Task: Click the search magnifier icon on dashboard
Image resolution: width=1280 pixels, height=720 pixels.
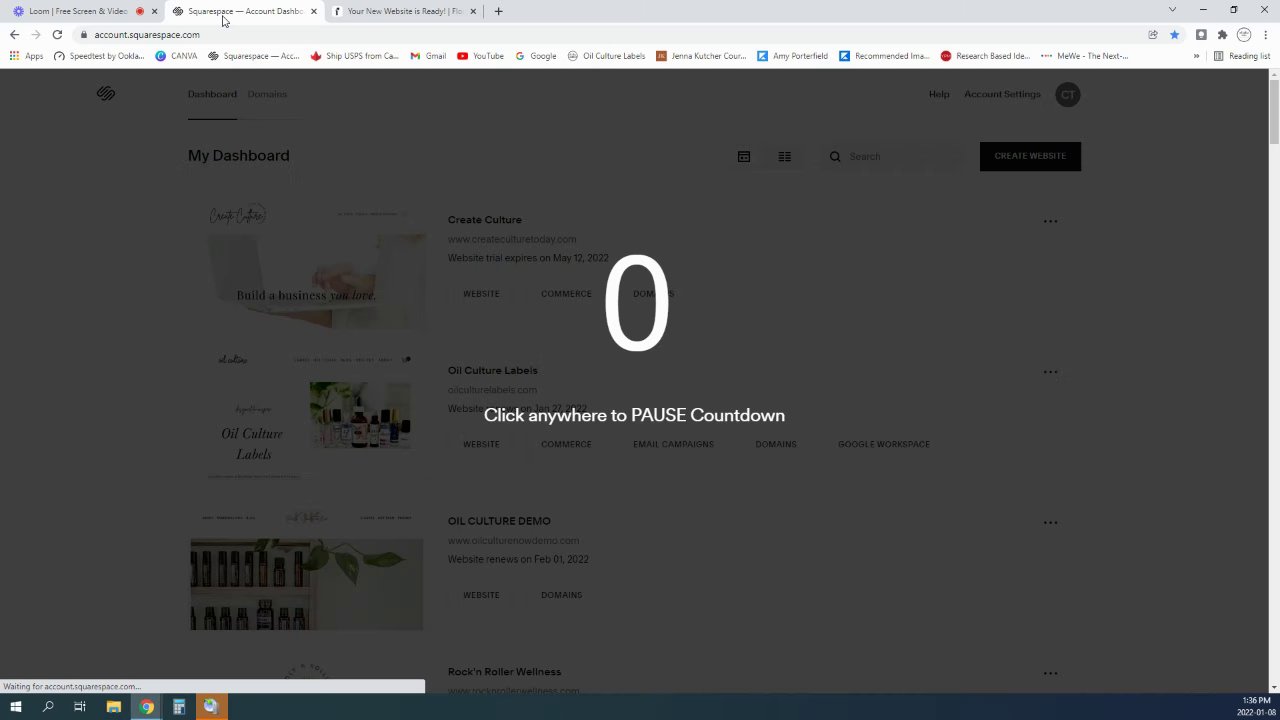Action: pos(835,157)
